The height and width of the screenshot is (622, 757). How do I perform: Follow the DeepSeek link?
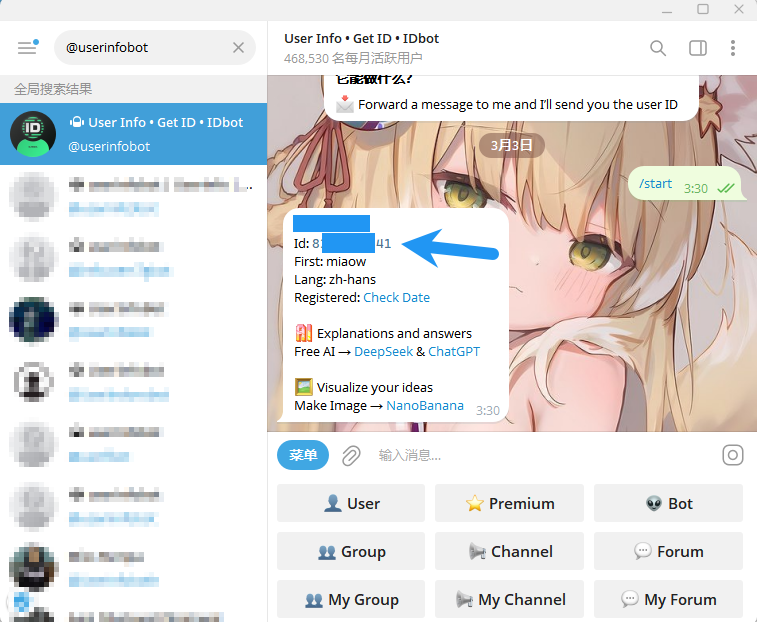(384, 351)
